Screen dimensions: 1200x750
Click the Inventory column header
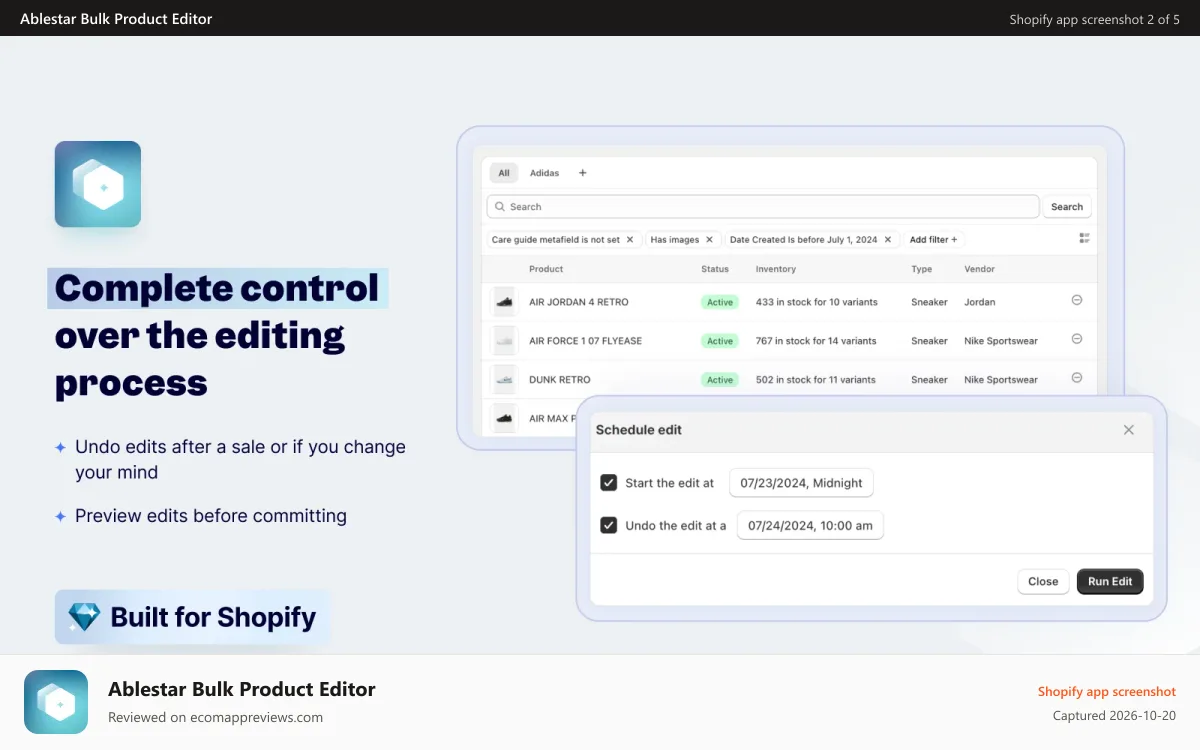tap(776, 269)
